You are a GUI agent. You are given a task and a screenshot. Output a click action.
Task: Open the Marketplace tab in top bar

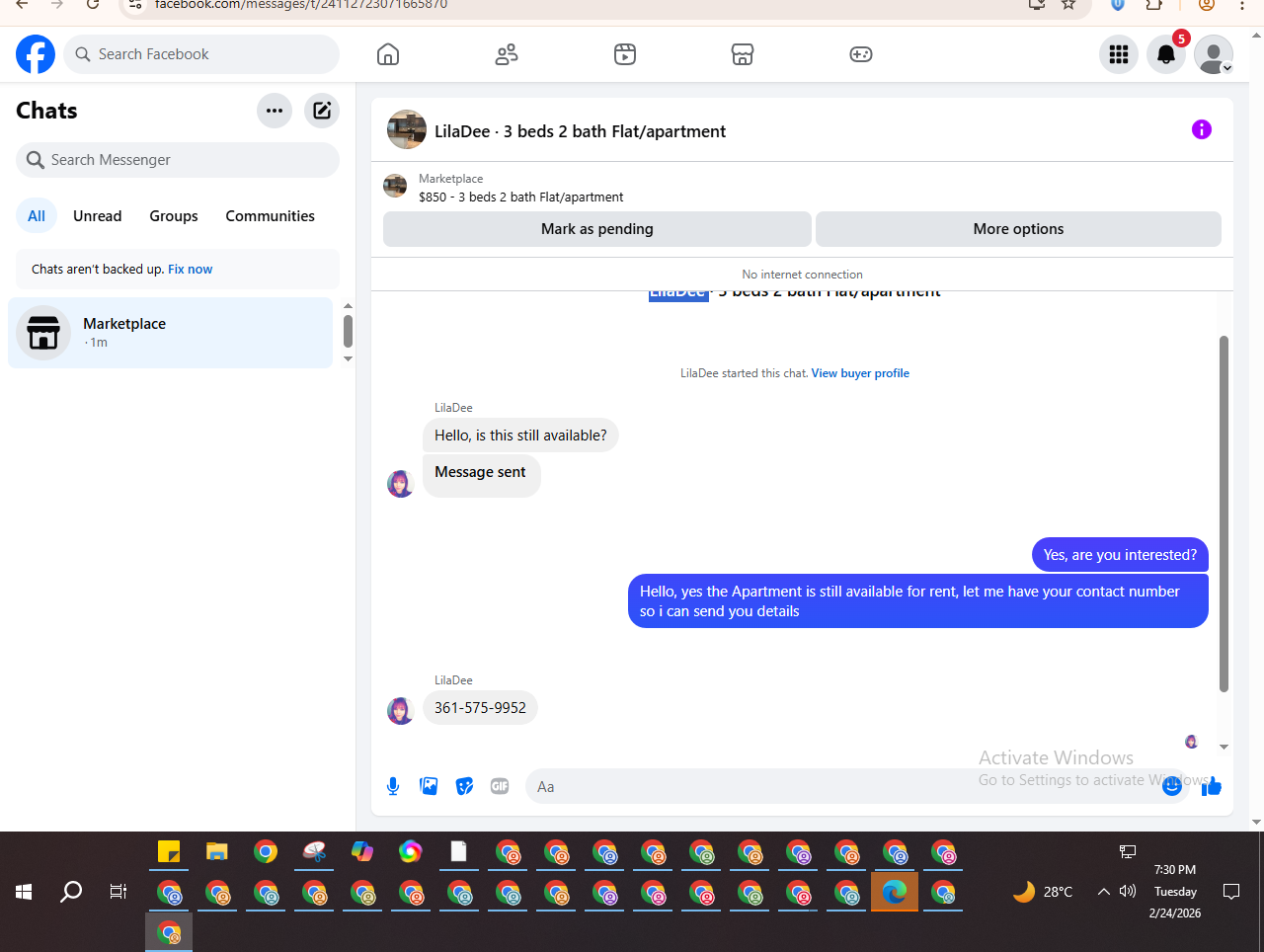[743, 54]
